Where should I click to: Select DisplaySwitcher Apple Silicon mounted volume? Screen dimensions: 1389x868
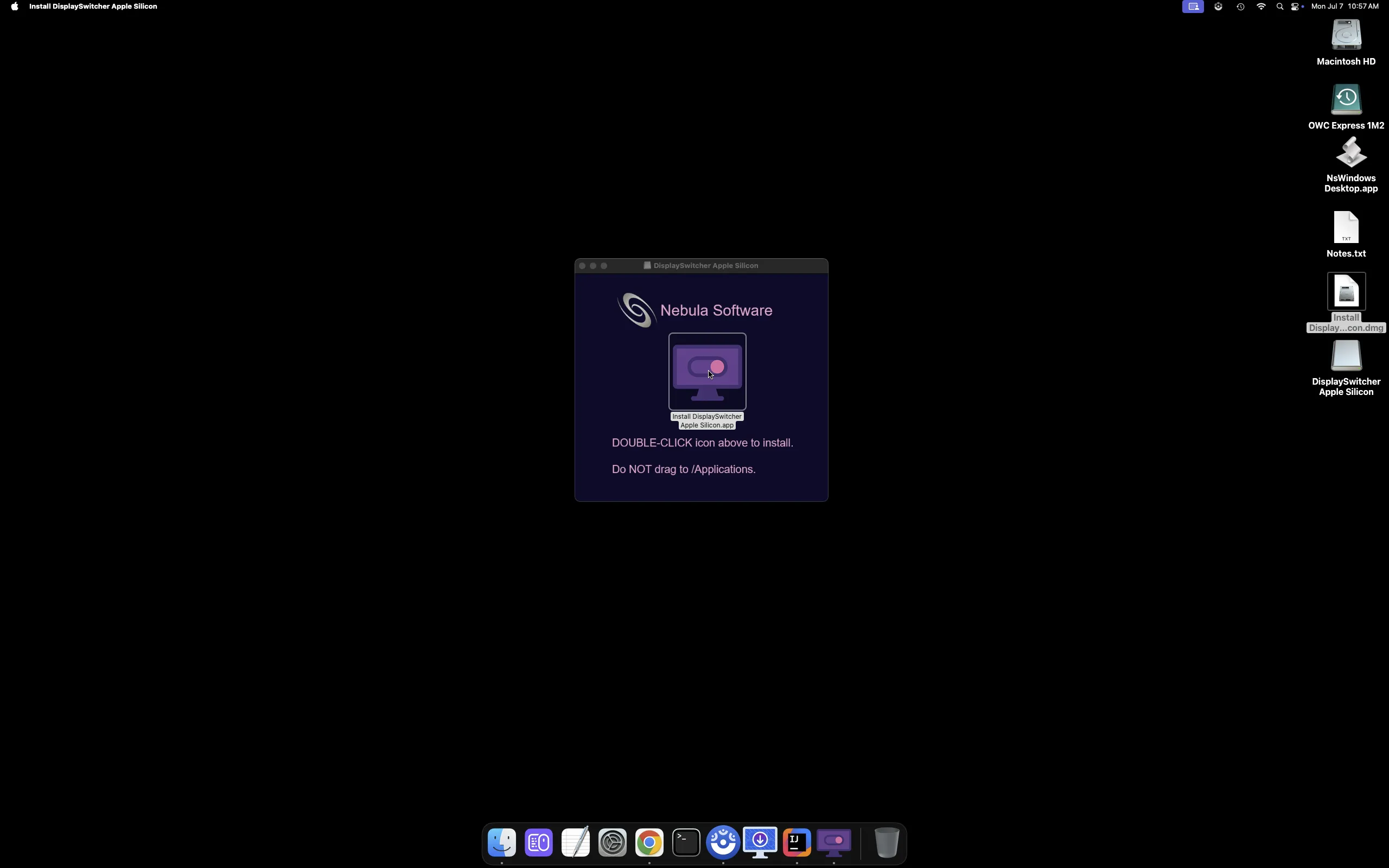tap(1347, 356)
